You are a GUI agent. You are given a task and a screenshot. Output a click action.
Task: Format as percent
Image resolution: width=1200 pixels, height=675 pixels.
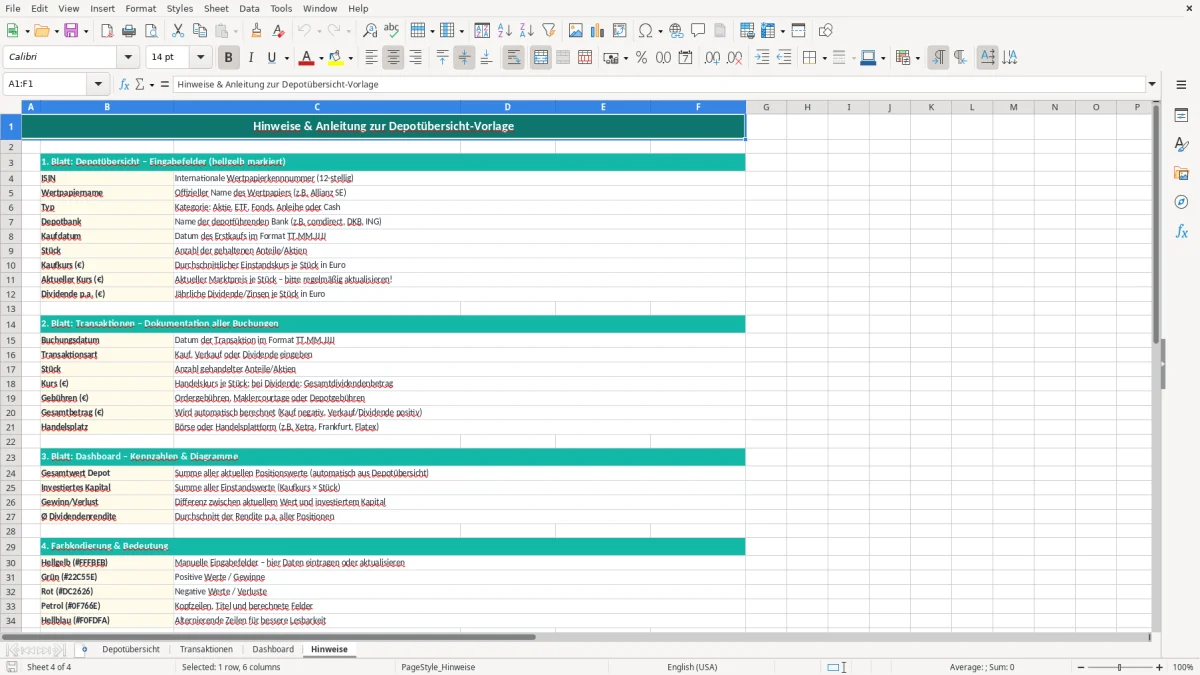[x=641, y=58]
